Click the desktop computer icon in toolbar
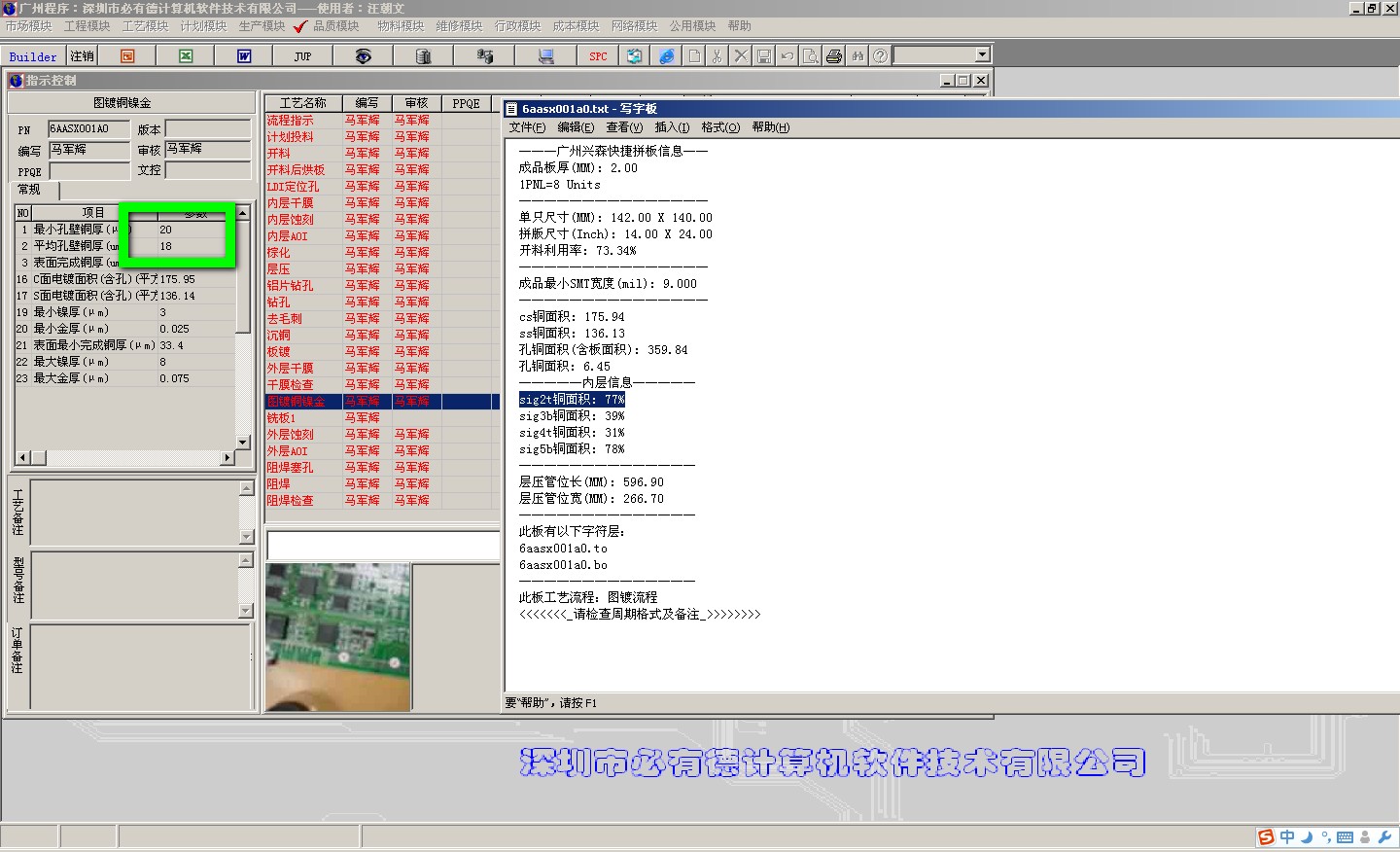1400x852 pixels. coord(545,56)
